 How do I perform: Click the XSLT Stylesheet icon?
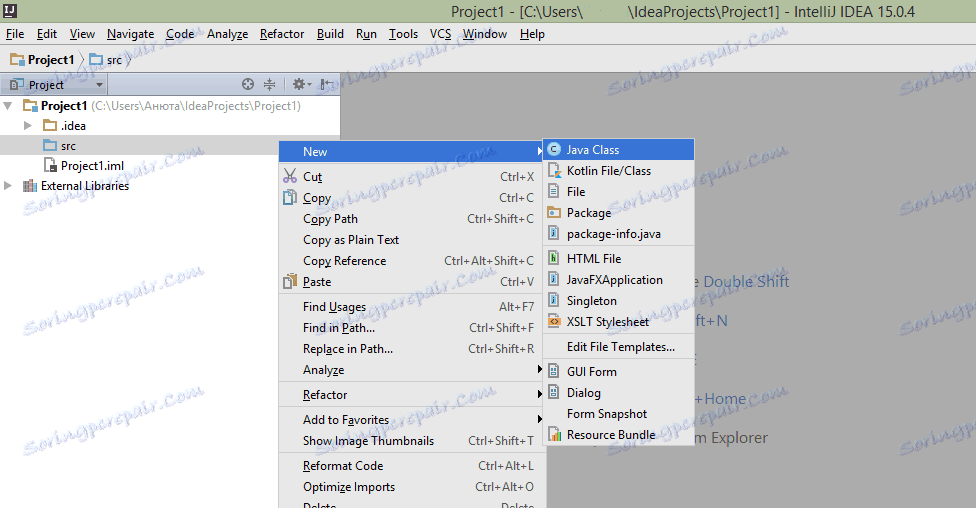pyautogui.click(x=553, y=321)
